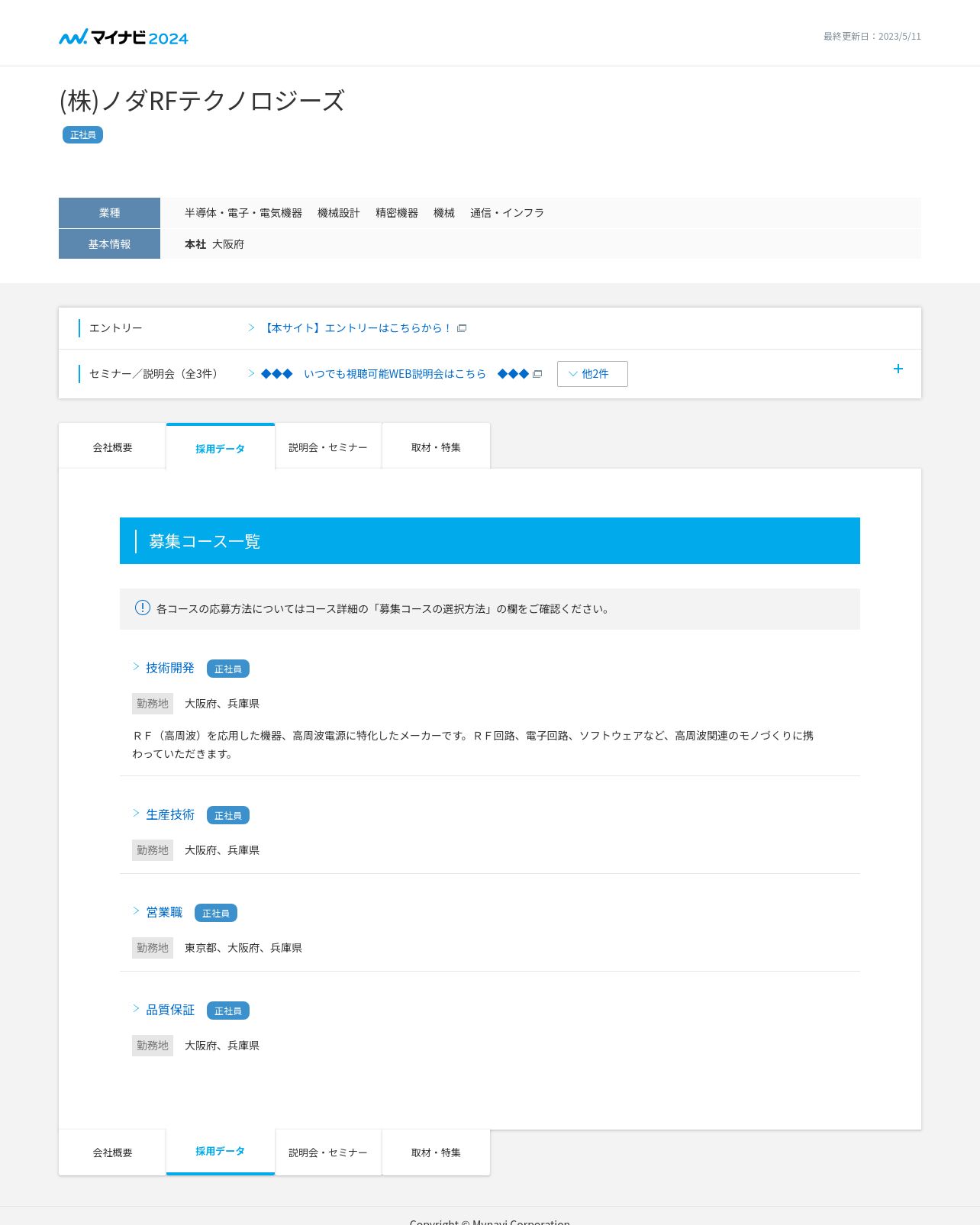Click the セミナー／説明会（全3件） label
980x1225 pixels.
[156, 374]
